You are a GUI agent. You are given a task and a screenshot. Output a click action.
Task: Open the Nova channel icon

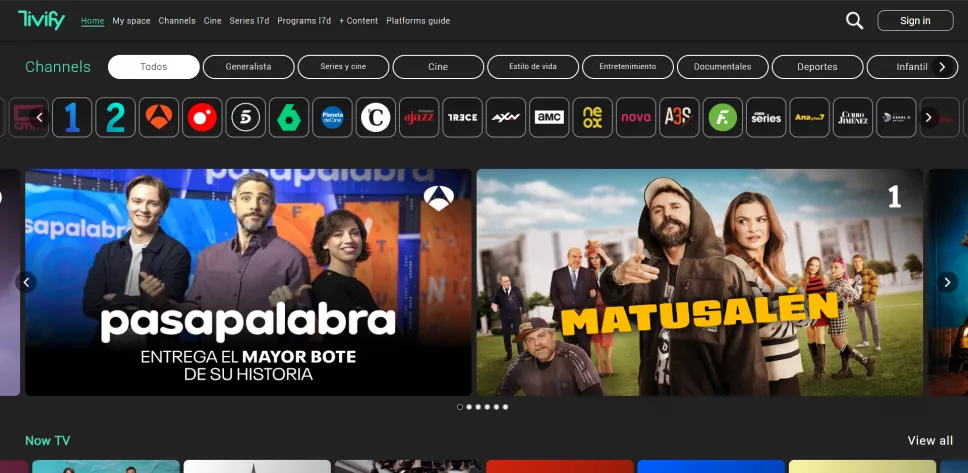click(635, 117)
